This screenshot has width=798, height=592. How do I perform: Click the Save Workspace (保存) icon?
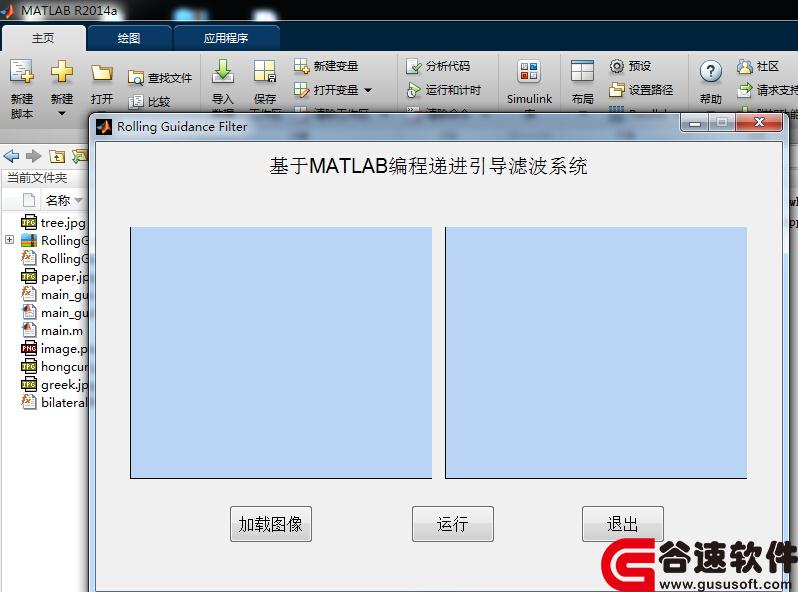265,71
